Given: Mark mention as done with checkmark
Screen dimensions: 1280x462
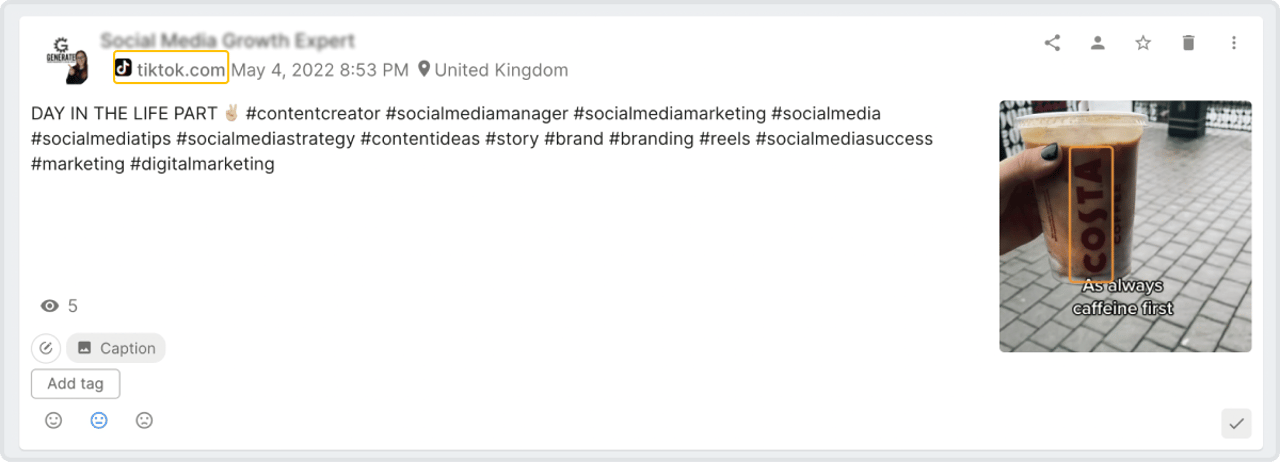Looking at the screenshot, I should pyautogui.click(x=1236, y=424).
